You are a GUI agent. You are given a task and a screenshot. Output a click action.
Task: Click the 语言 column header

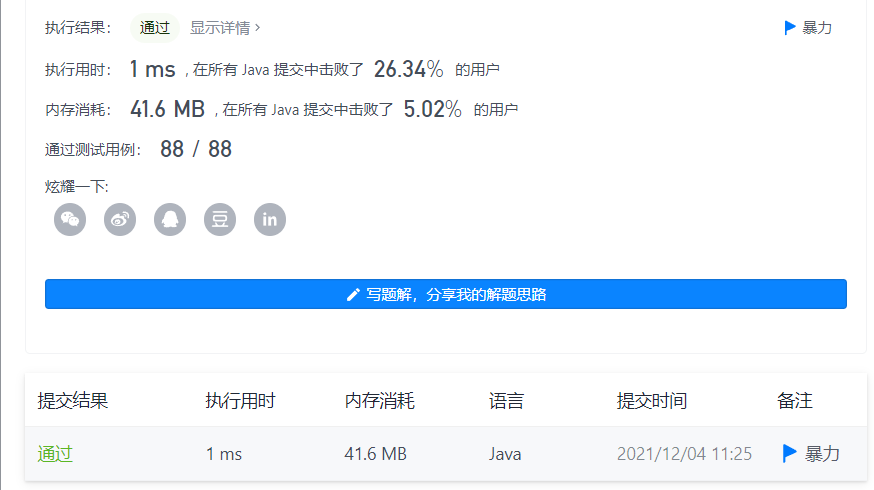(506, 401)
